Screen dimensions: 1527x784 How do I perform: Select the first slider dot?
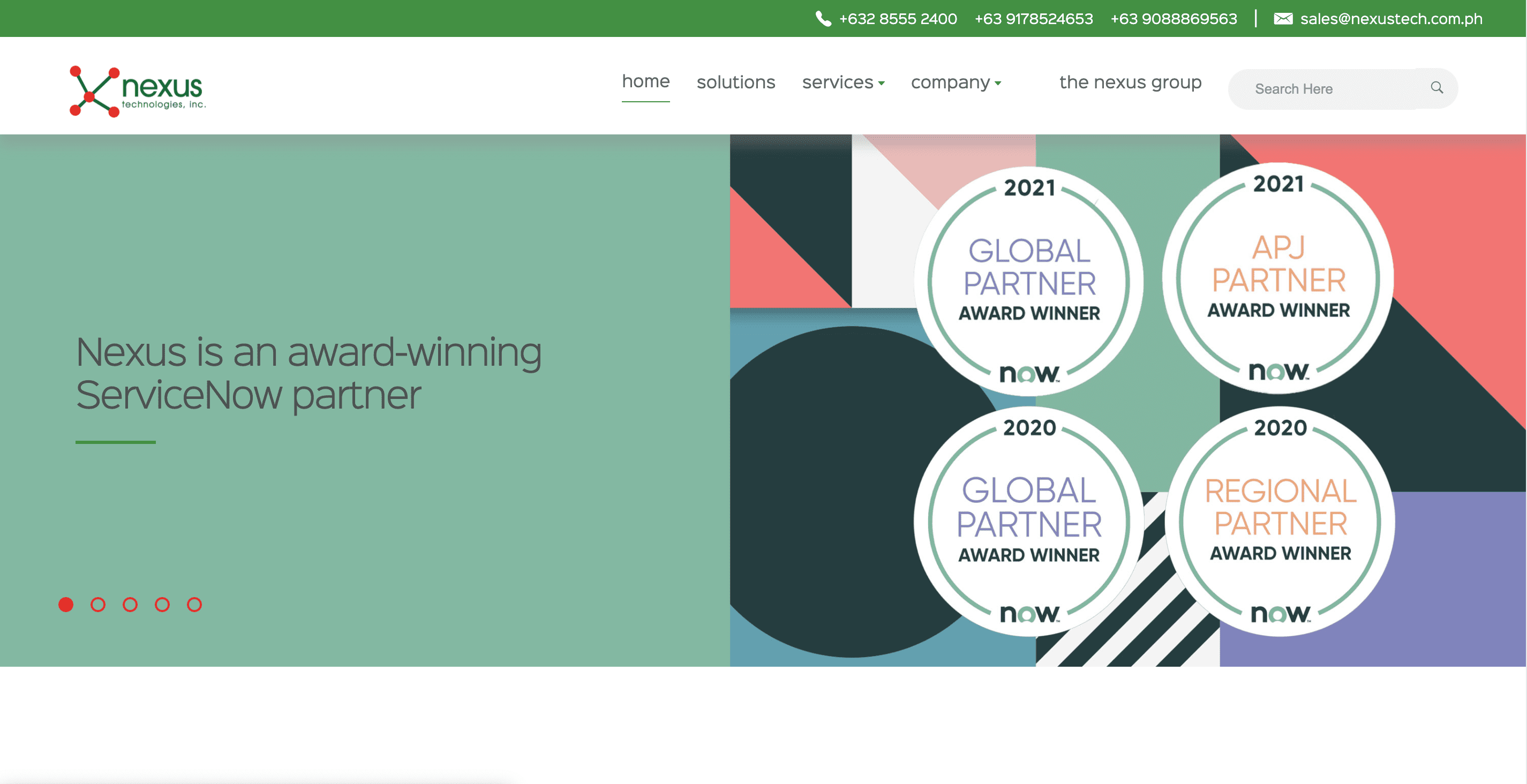point(66,605)
